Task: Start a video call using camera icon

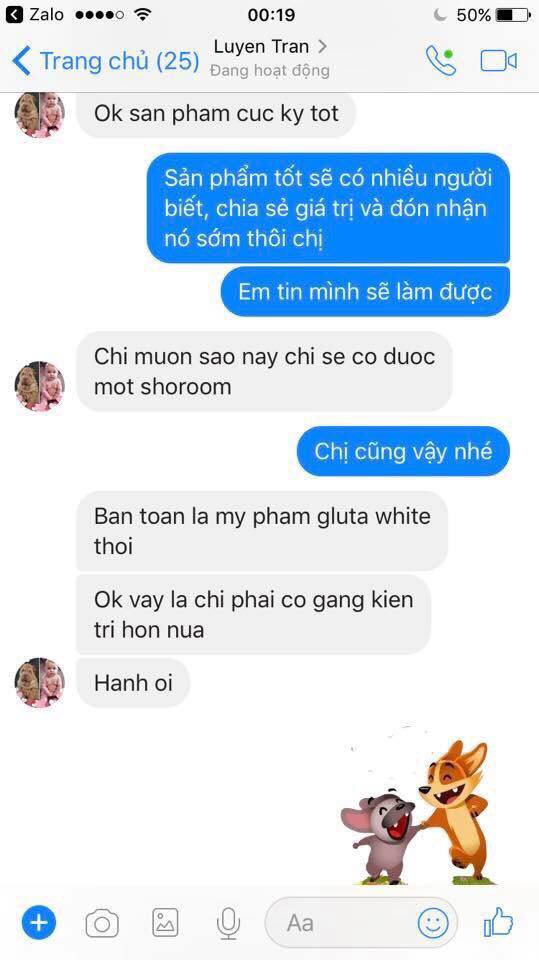Action: pos(499,61)
